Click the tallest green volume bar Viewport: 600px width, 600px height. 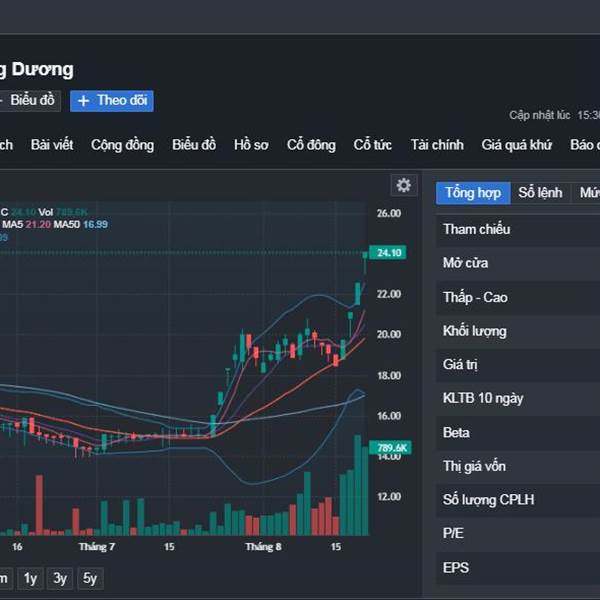point(358,485)
